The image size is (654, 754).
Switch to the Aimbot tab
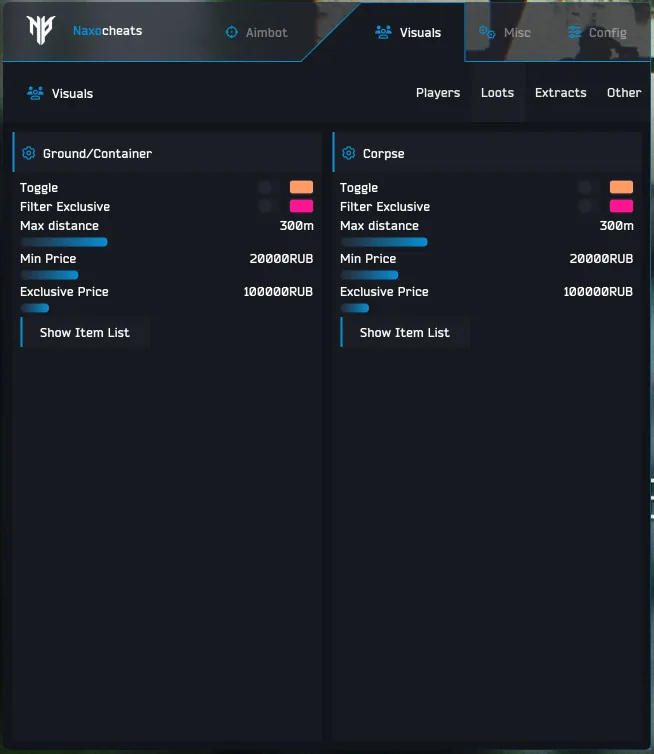(257, 32)
